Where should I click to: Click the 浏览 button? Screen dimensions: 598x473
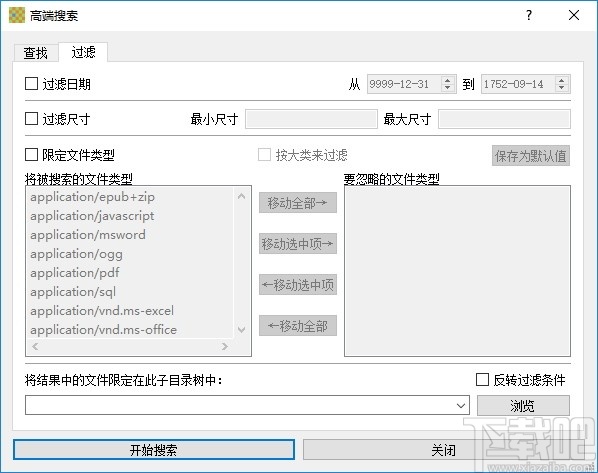[523, 405]
